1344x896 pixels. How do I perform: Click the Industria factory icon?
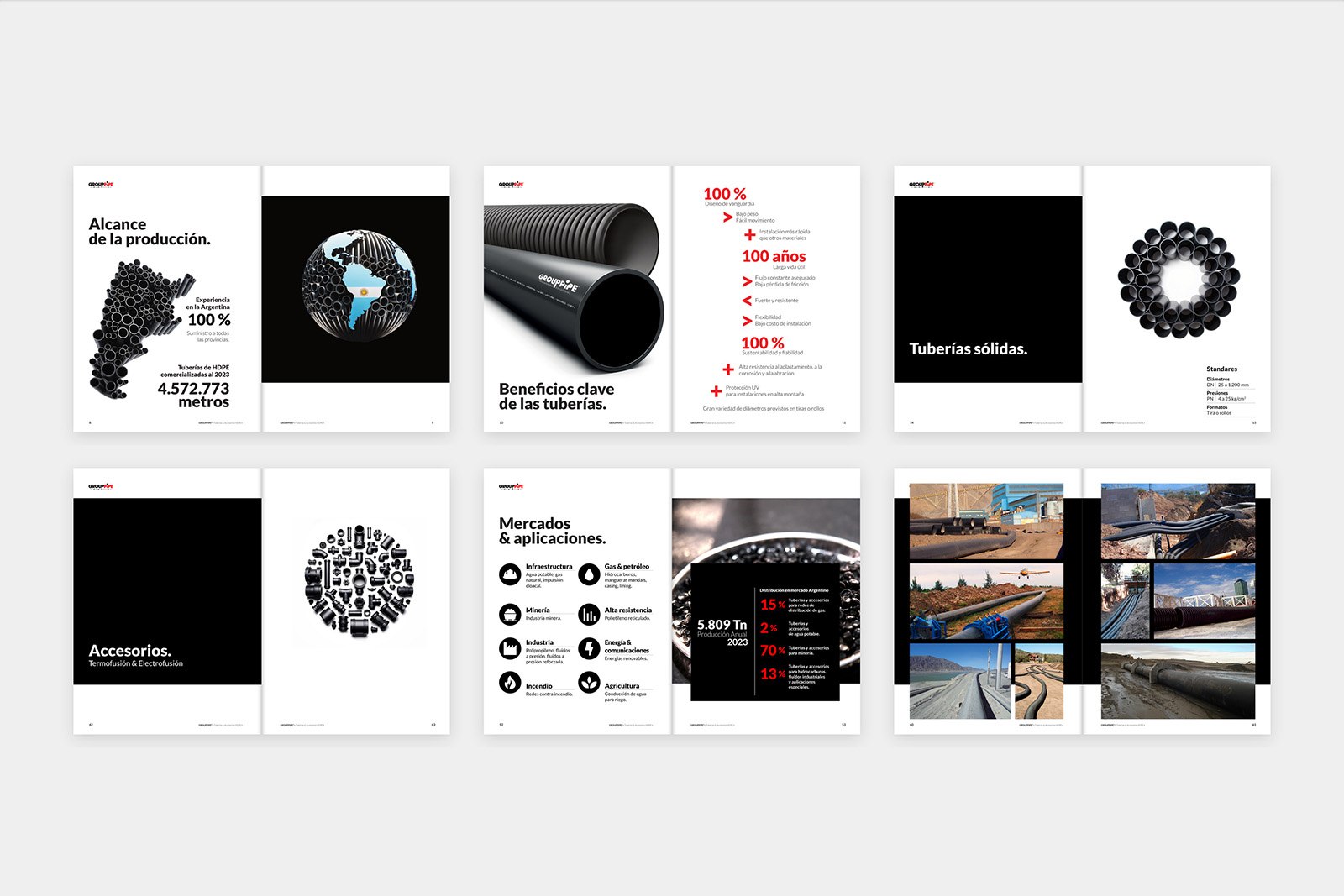pyautogui.click(x=510, y=648)
